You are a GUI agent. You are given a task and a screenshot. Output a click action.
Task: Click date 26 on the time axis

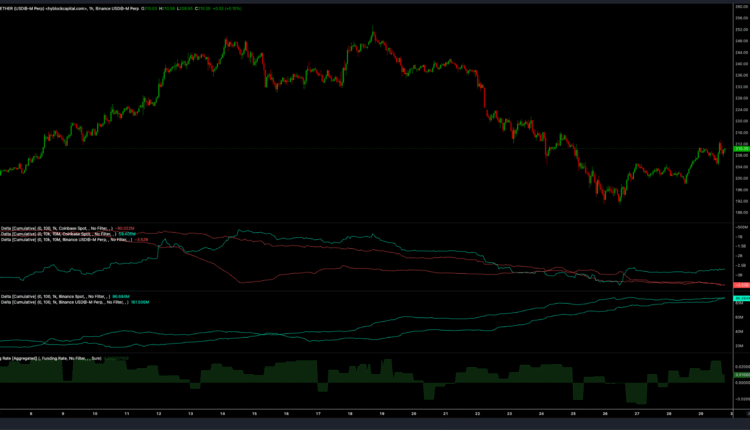pyautogui.click(x=605, y=413)
